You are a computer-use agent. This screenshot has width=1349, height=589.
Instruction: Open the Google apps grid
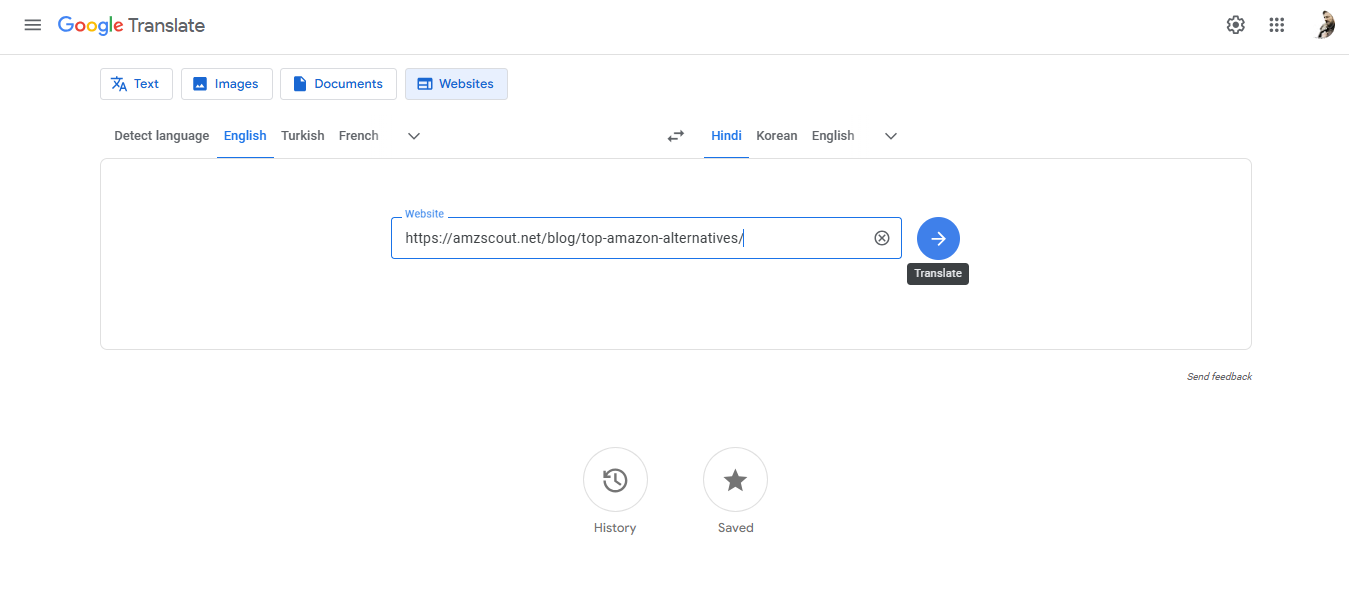(x=1276, y=24)
